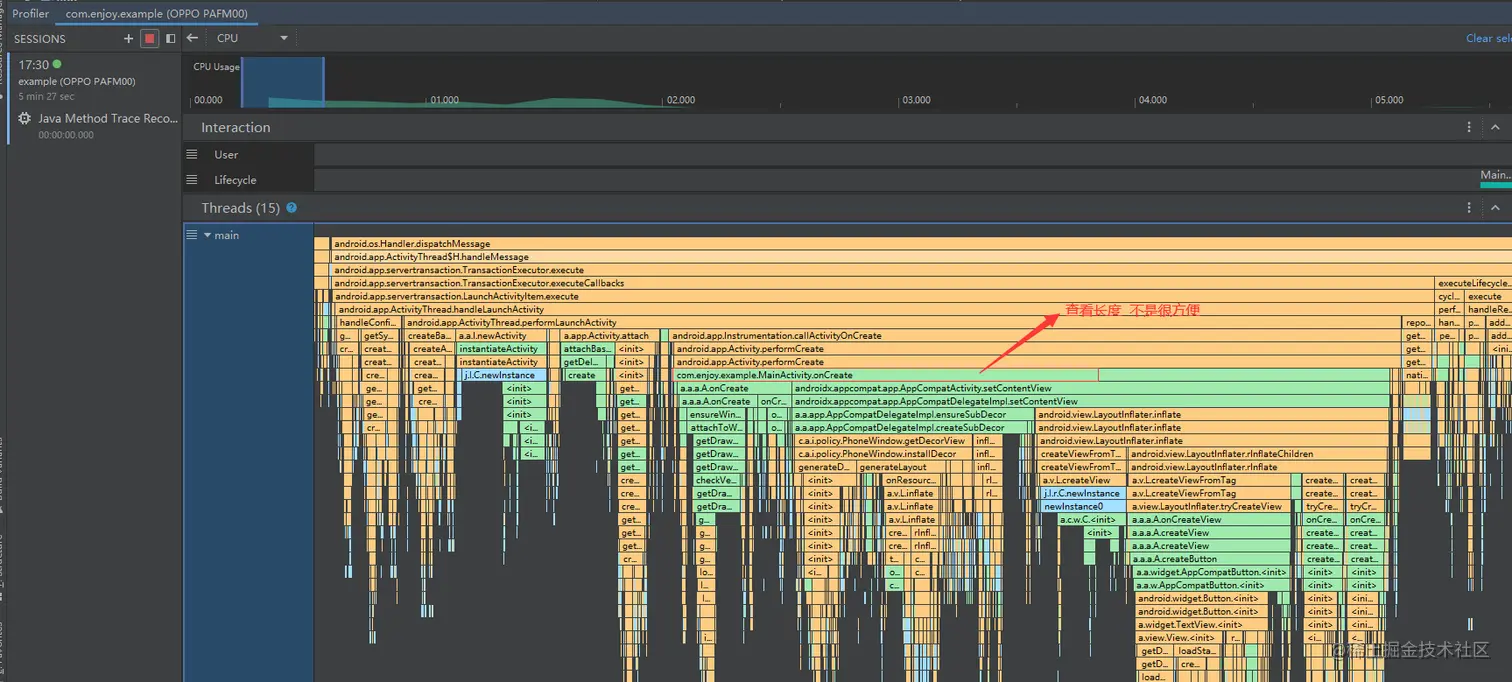Viewport: 1512px width, 682px height.
Task: Click the 03.000 mark on CPU timeline
Action: pyautogui.click(x=916, y=100)
